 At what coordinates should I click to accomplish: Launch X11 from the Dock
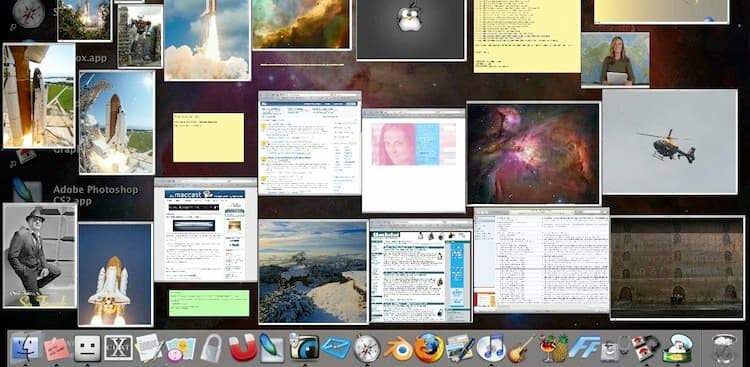pos(118,348)
